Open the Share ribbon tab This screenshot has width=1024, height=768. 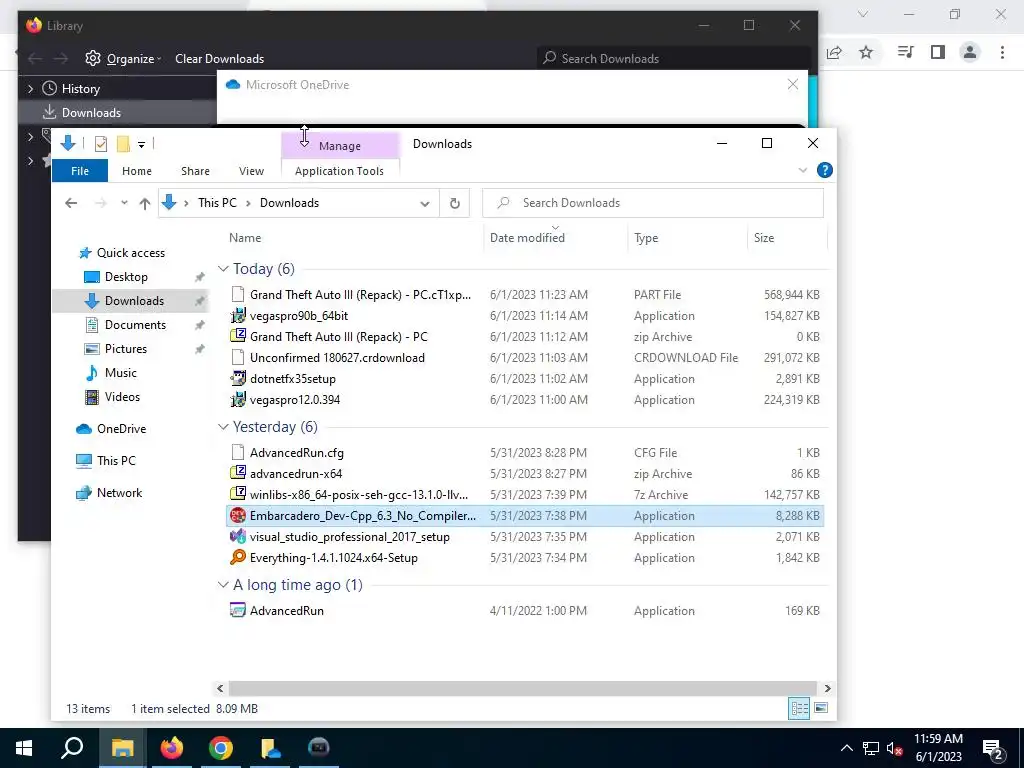[195, 171]
